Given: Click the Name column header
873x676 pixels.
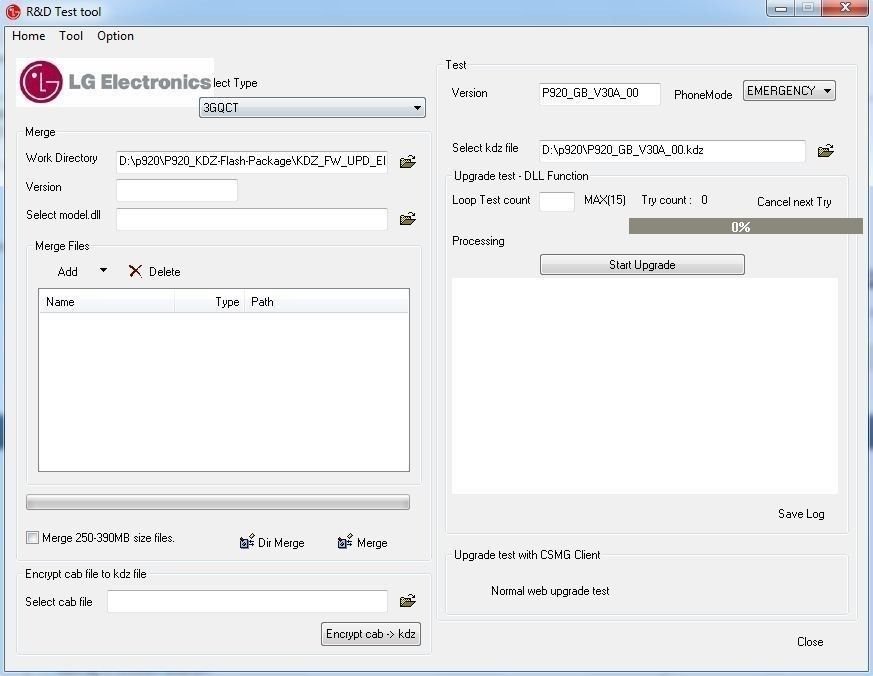Looking at the screenshot, I should pos(107,301).
